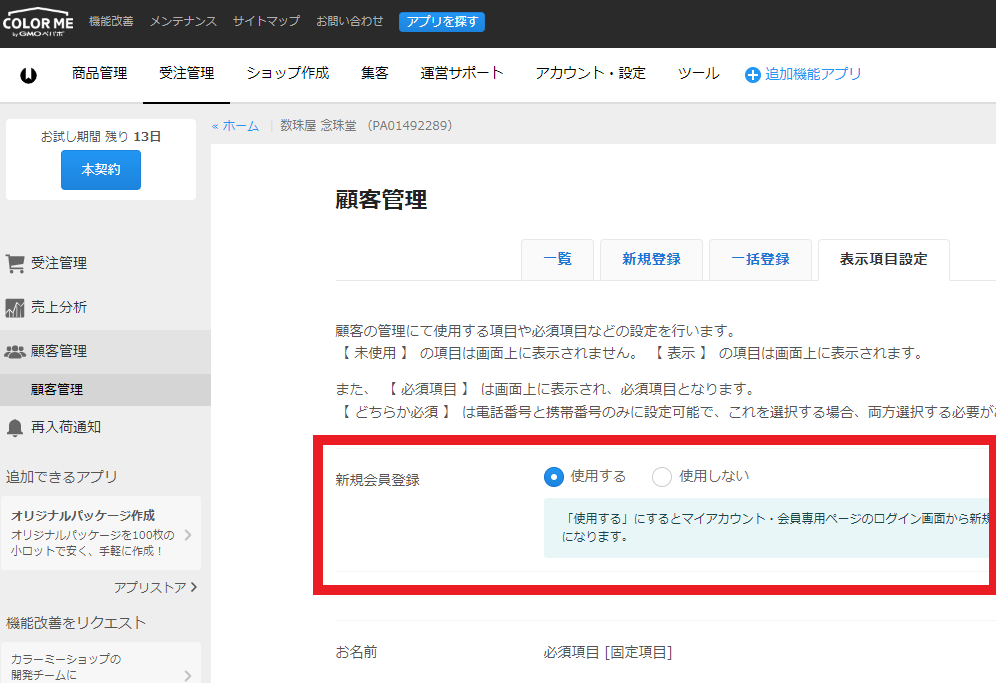Click the plus icon beside 追加機能アプリ
This screenshot has width=996, height=683.
753,75
